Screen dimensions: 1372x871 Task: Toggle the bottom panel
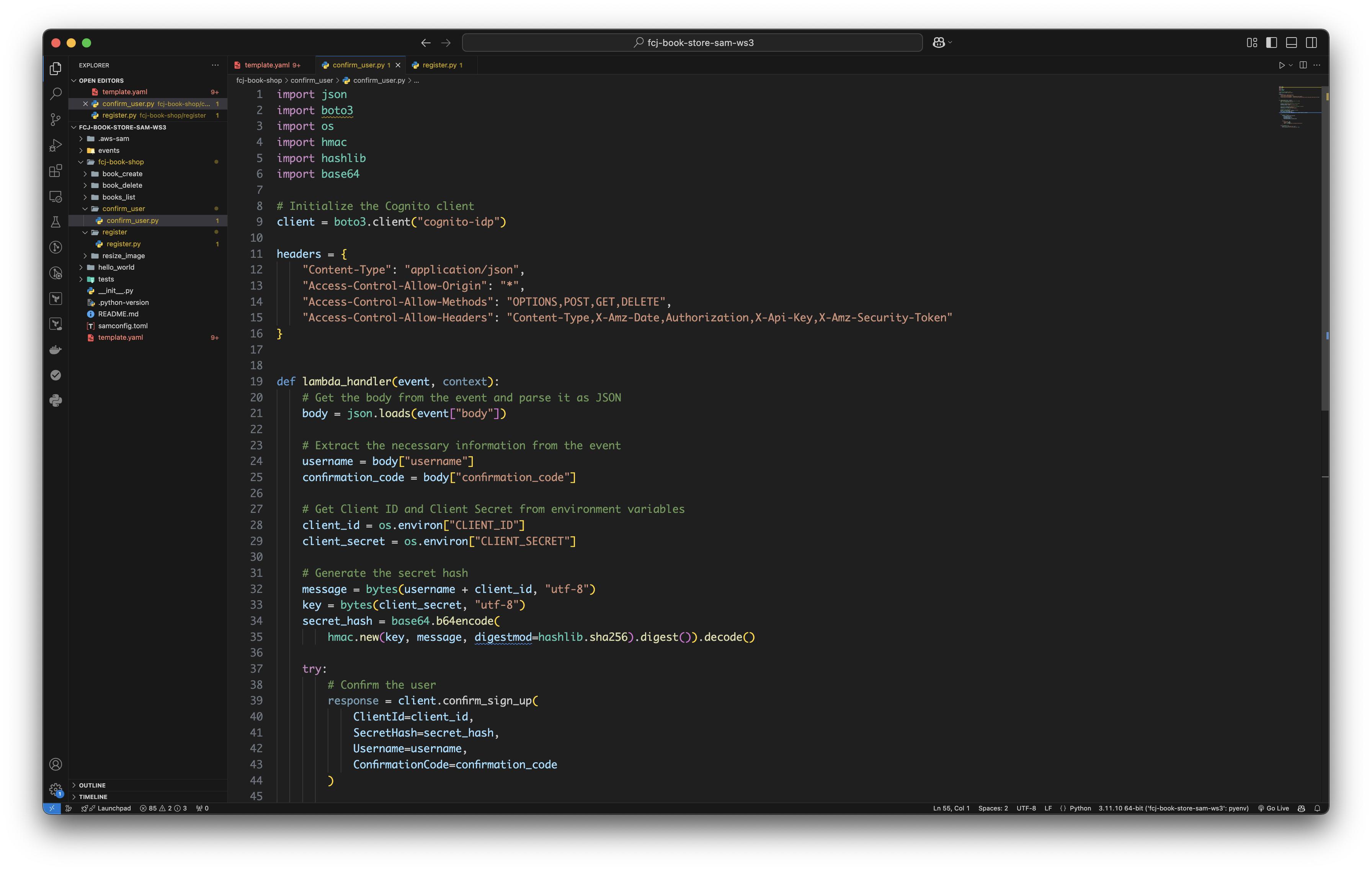point(1291,43)
